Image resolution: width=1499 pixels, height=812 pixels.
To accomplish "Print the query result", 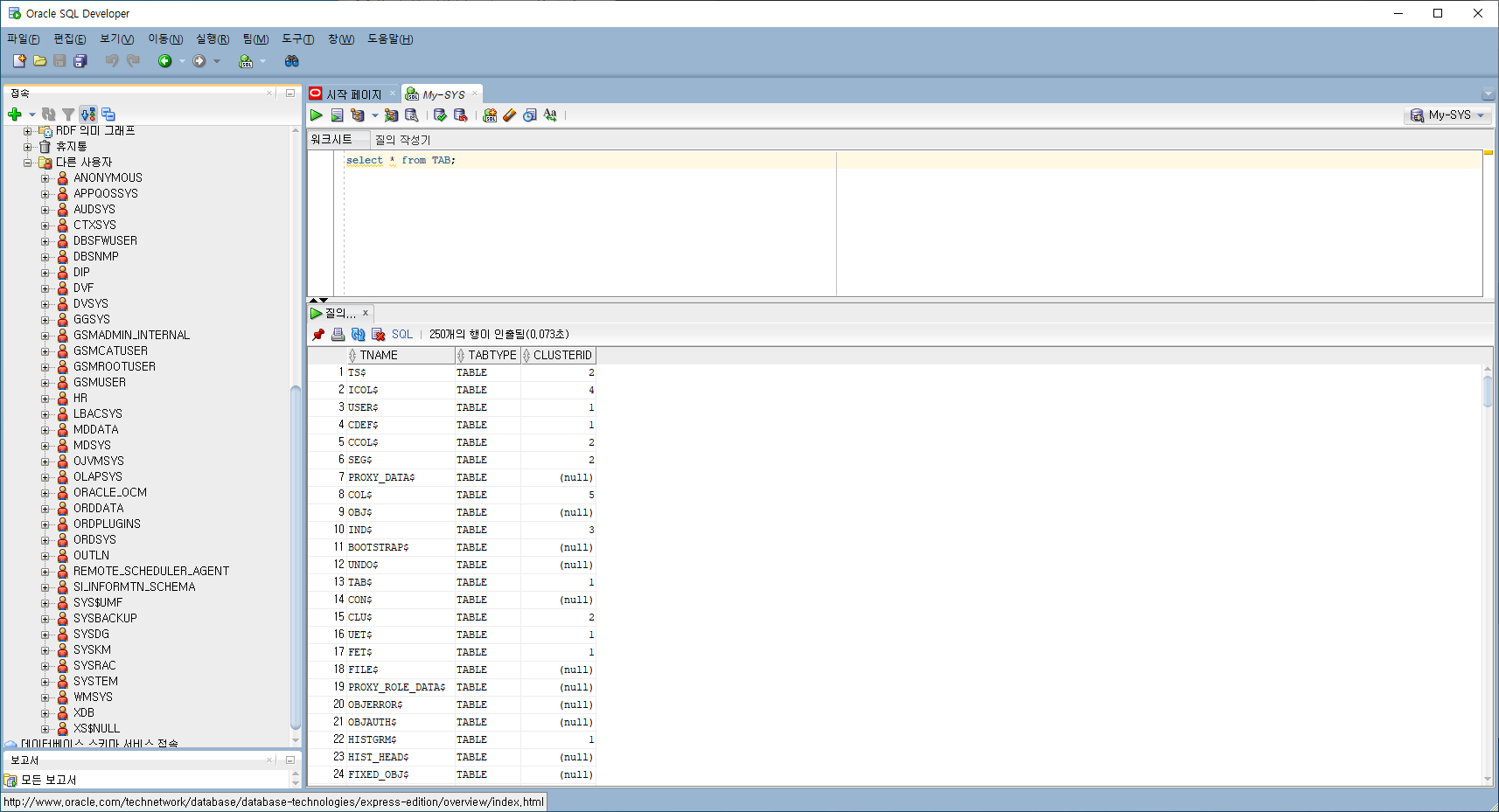I will pos(338,335).
